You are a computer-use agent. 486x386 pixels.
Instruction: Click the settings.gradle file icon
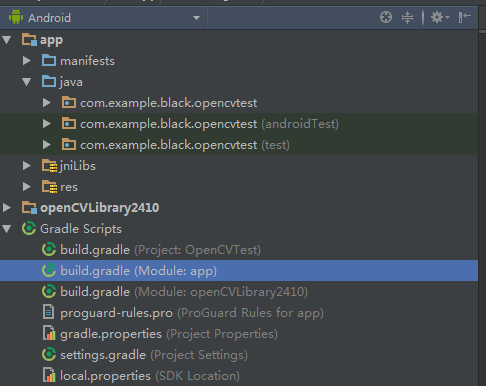click(49, 354)
